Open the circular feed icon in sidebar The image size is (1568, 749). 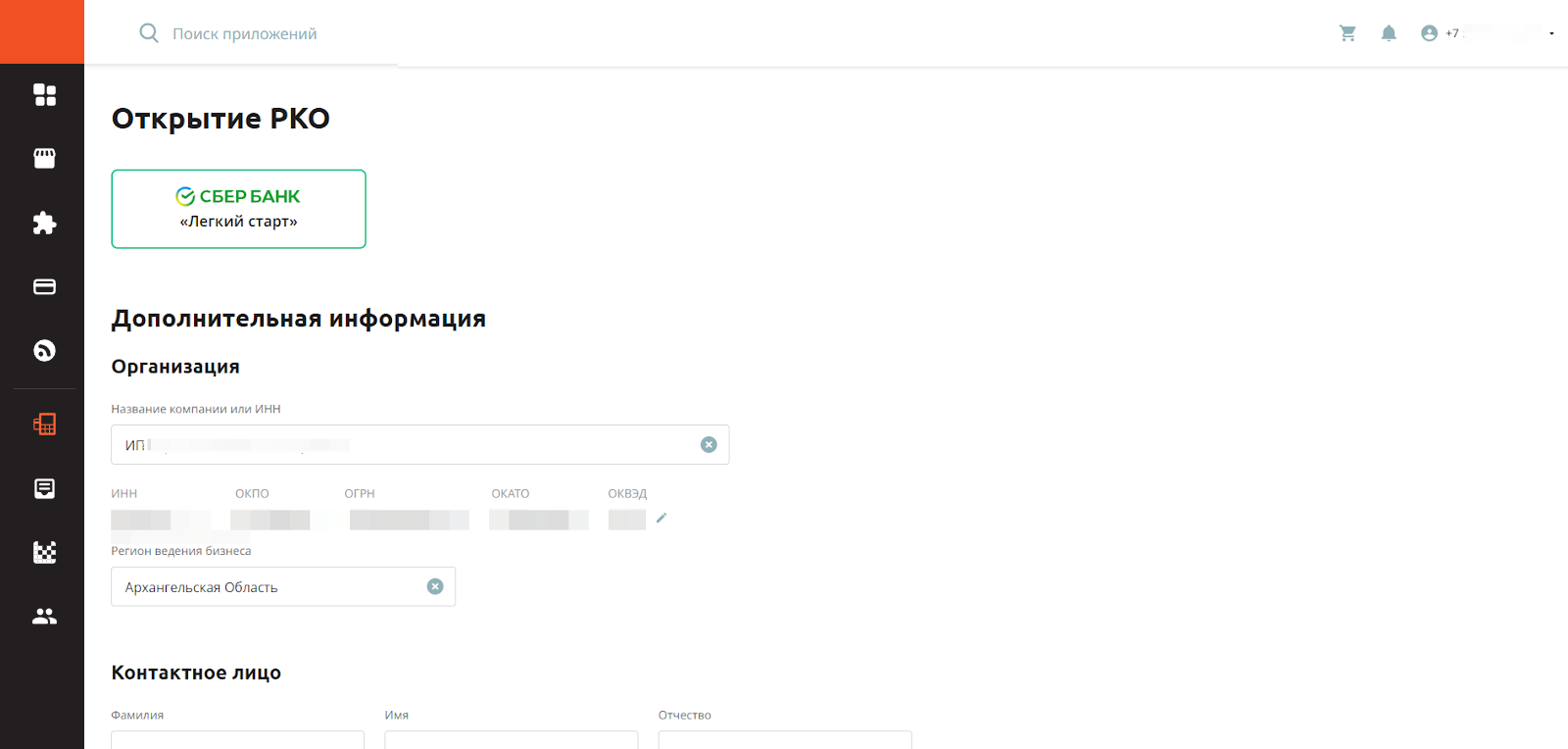click(x=44, y=350)
